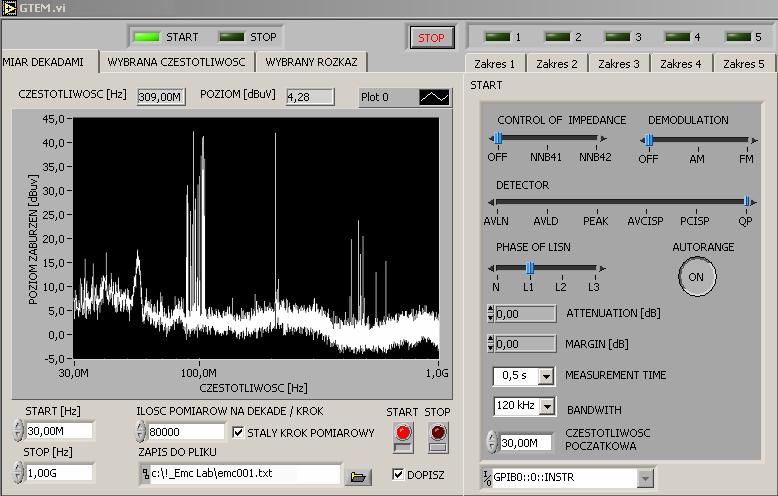Open the MEASUREMENT TIME dropdown
The image size is (778, 496).
[x=546, y=376]
